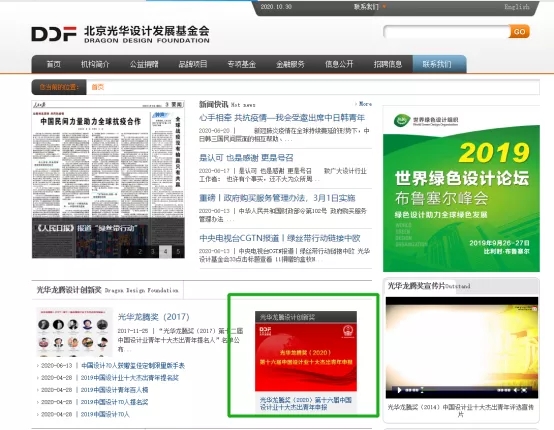Mute the video with the speaker icon
The height and width of the screenshot is (430, 554).
point(516,390)
